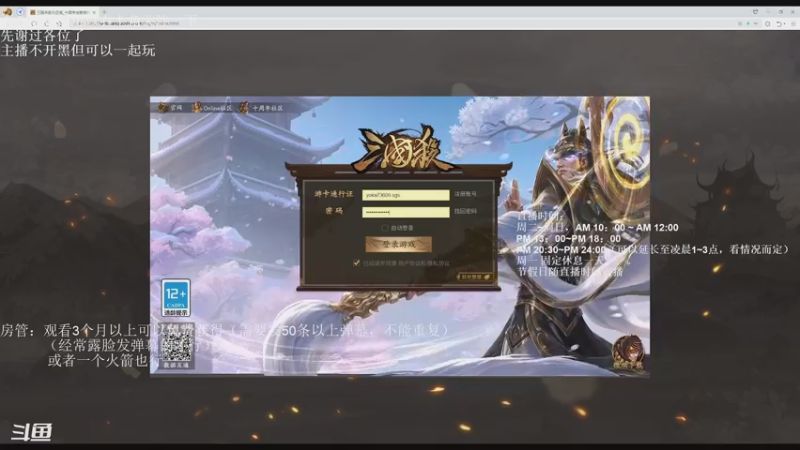Close the 三国杀 browser tab

pos(94,12)
